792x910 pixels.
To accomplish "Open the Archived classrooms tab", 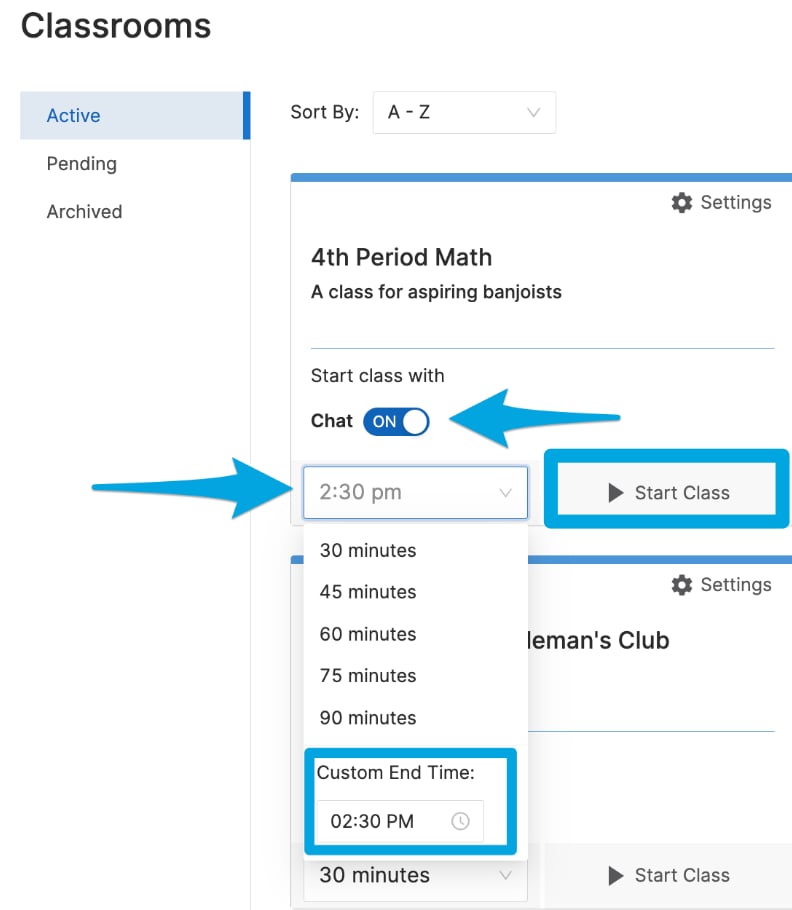I will [x=85, y=212].
